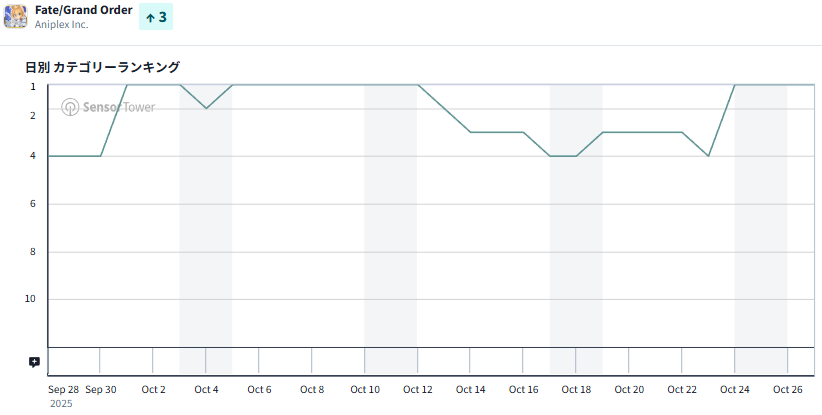Click the shaded band above Oct 10

point(390,230)
